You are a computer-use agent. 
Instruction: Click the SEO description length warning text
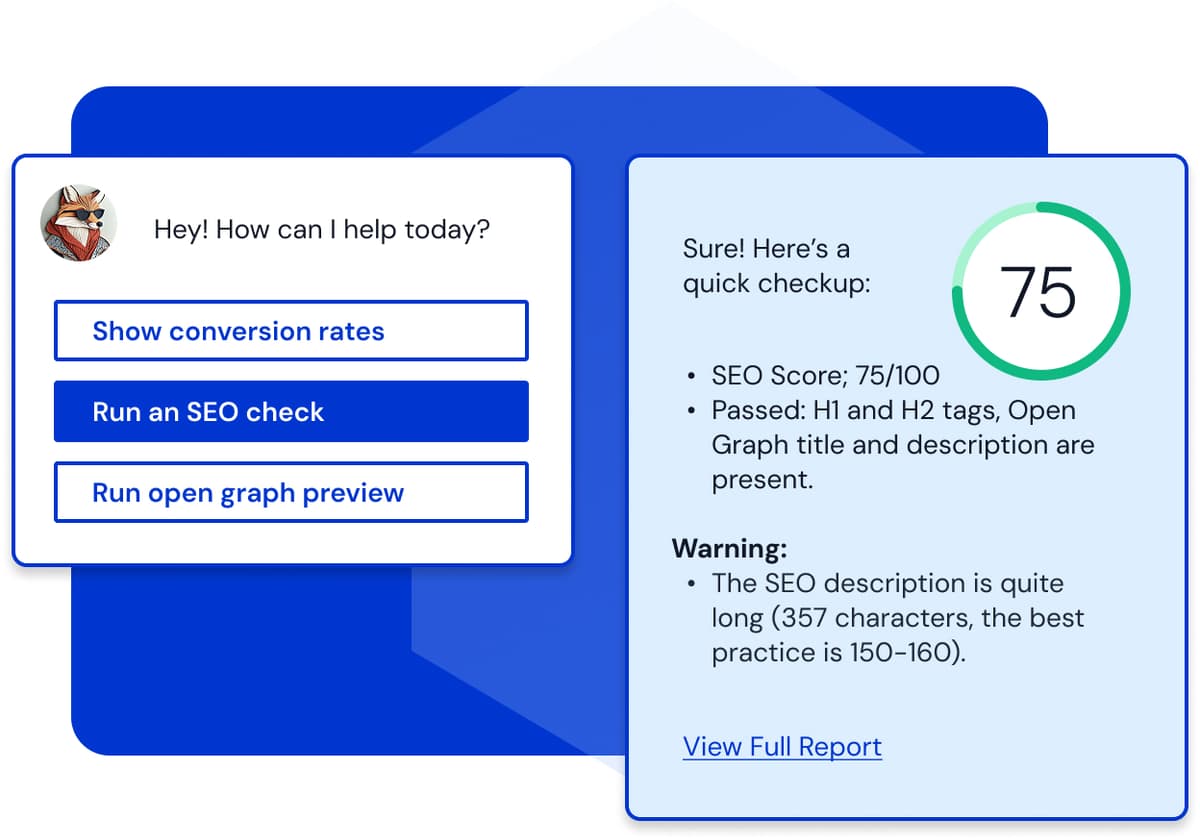886,583
